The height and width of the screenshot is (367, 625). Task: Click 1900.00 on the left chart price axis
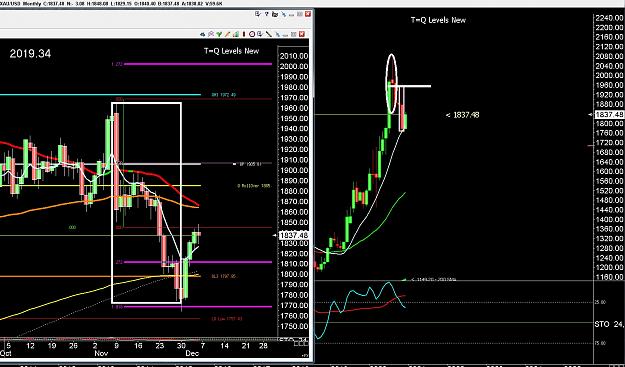294,170
